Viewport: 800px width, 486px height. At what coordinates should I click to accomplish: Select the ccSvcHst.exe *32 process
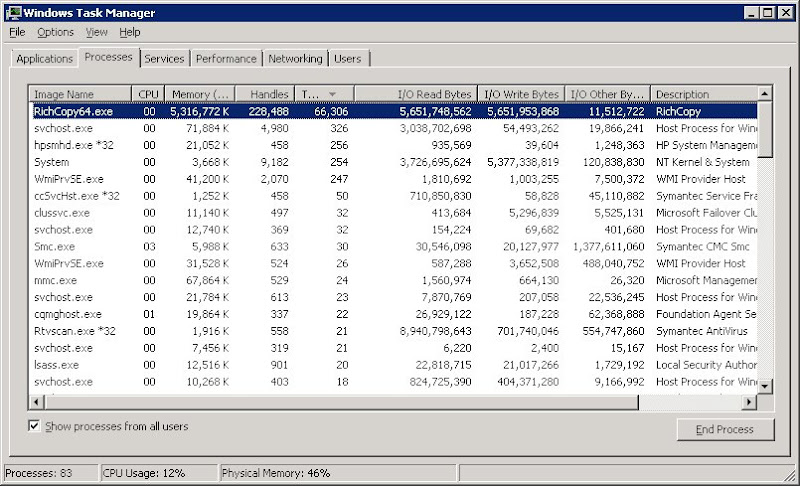tap(394, 196)
